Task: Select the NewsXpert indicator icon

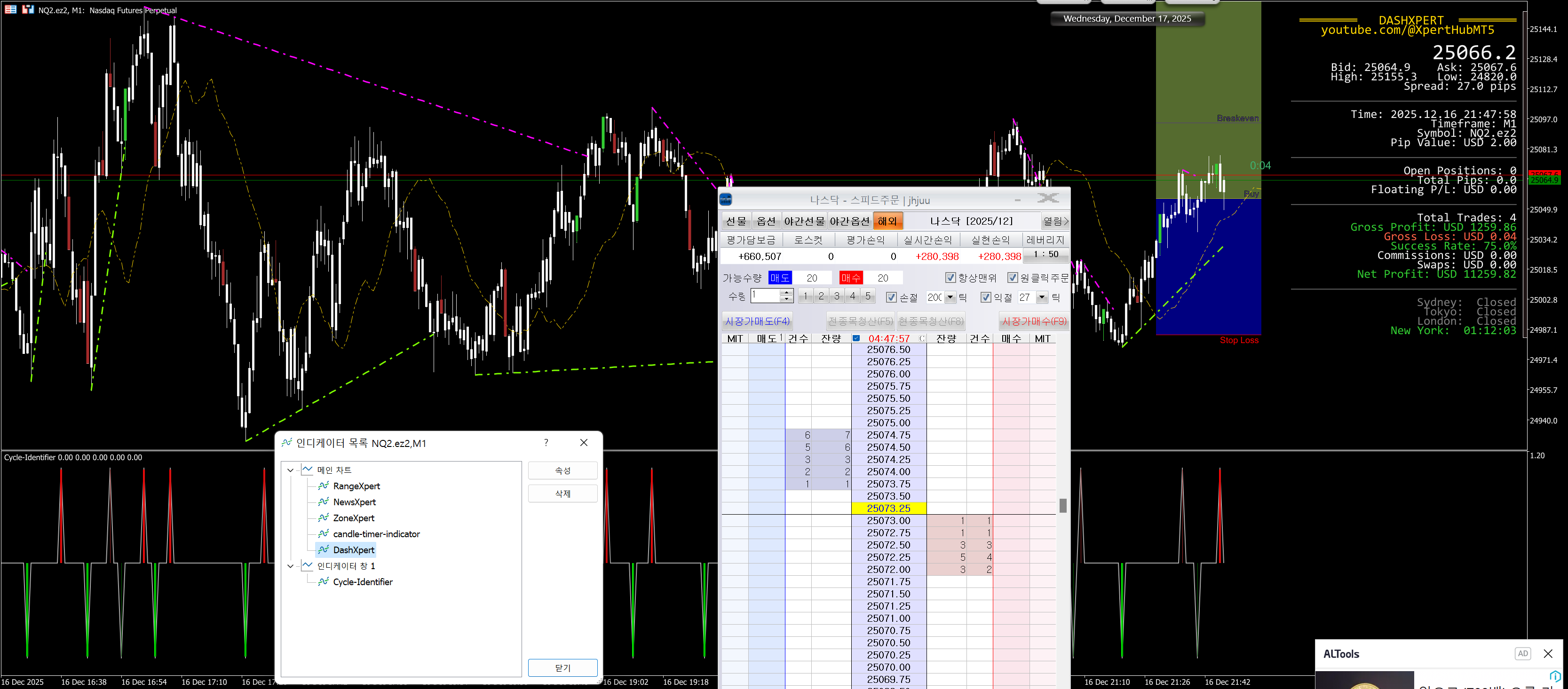Action: point(323,501)
